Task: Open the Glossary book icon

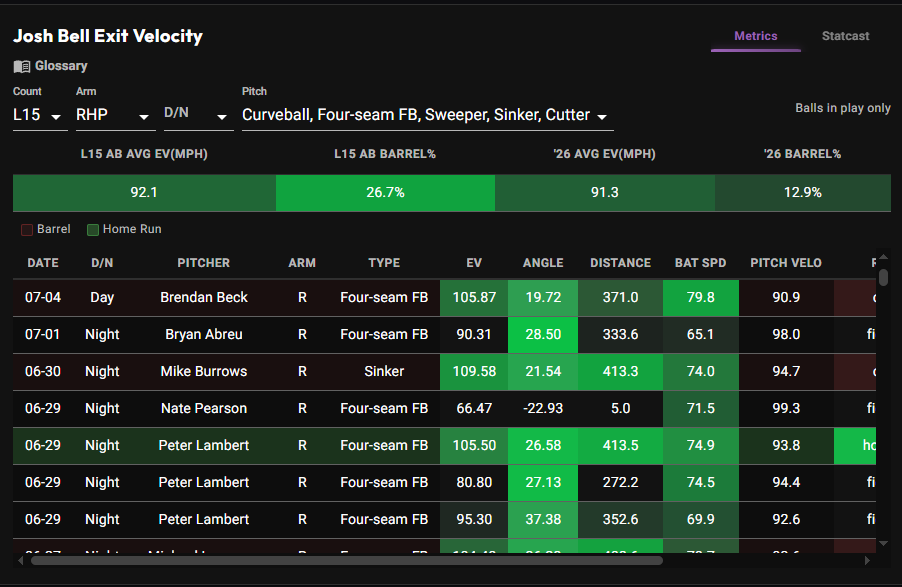Action: point(22,66)
